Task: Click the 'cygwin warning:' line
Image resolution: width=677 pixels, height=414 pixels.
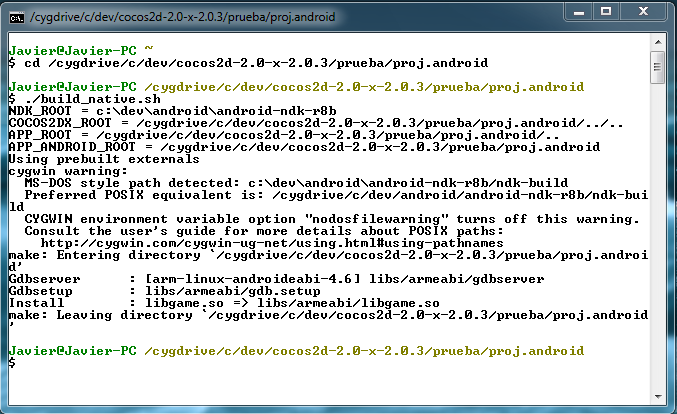Action: point(68,171)
